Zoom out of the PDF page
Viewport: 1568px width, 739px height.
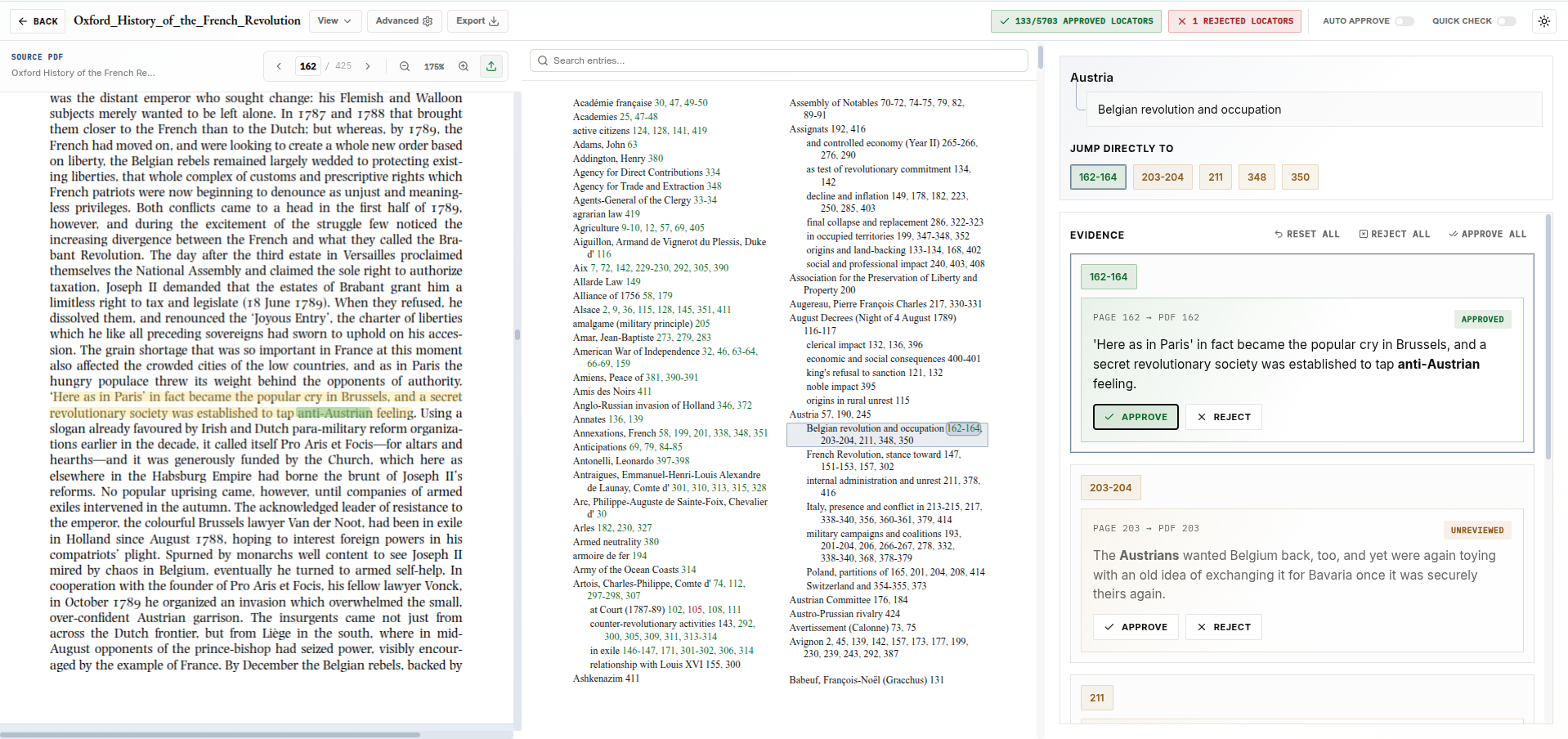404,65
